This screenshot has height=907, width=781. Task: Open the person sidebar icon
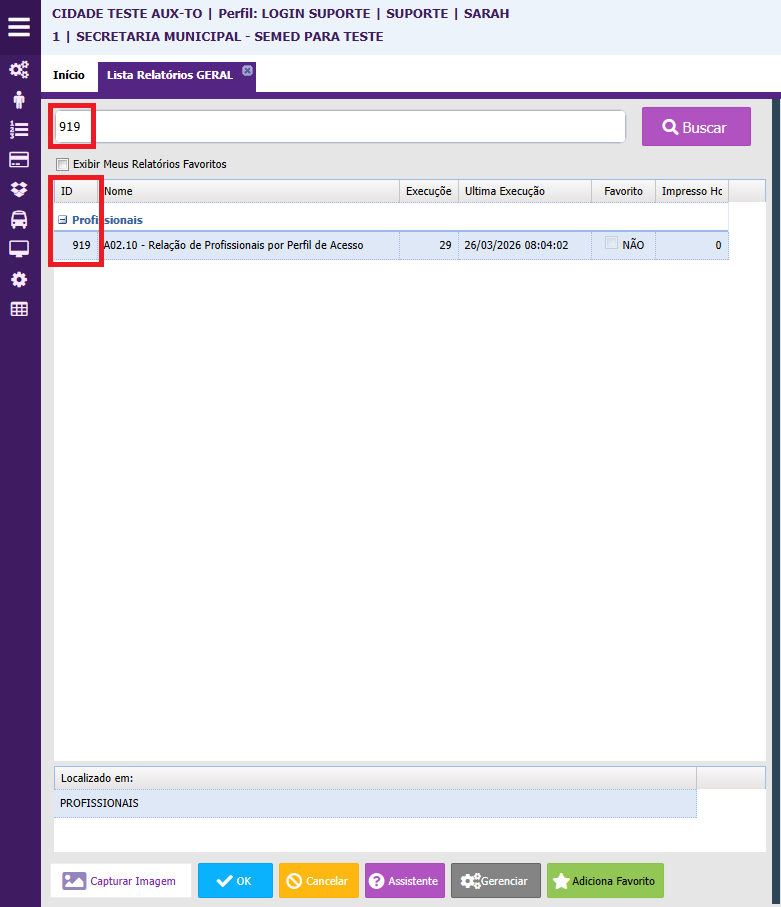tap(19, 100)
